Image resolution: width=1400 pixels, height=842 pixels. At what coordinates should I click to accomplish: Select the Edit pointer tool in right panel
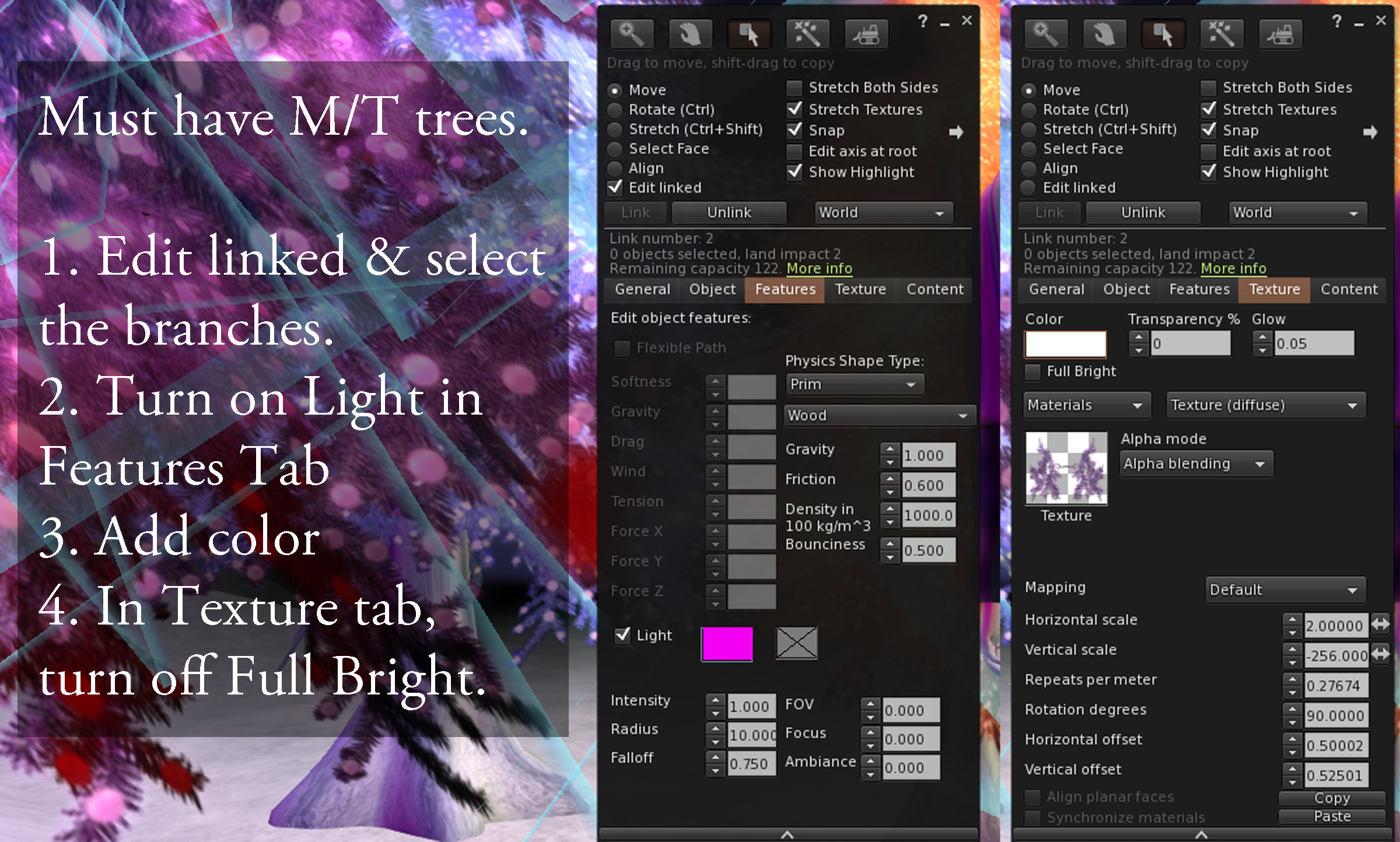[x=1163, y=34]
